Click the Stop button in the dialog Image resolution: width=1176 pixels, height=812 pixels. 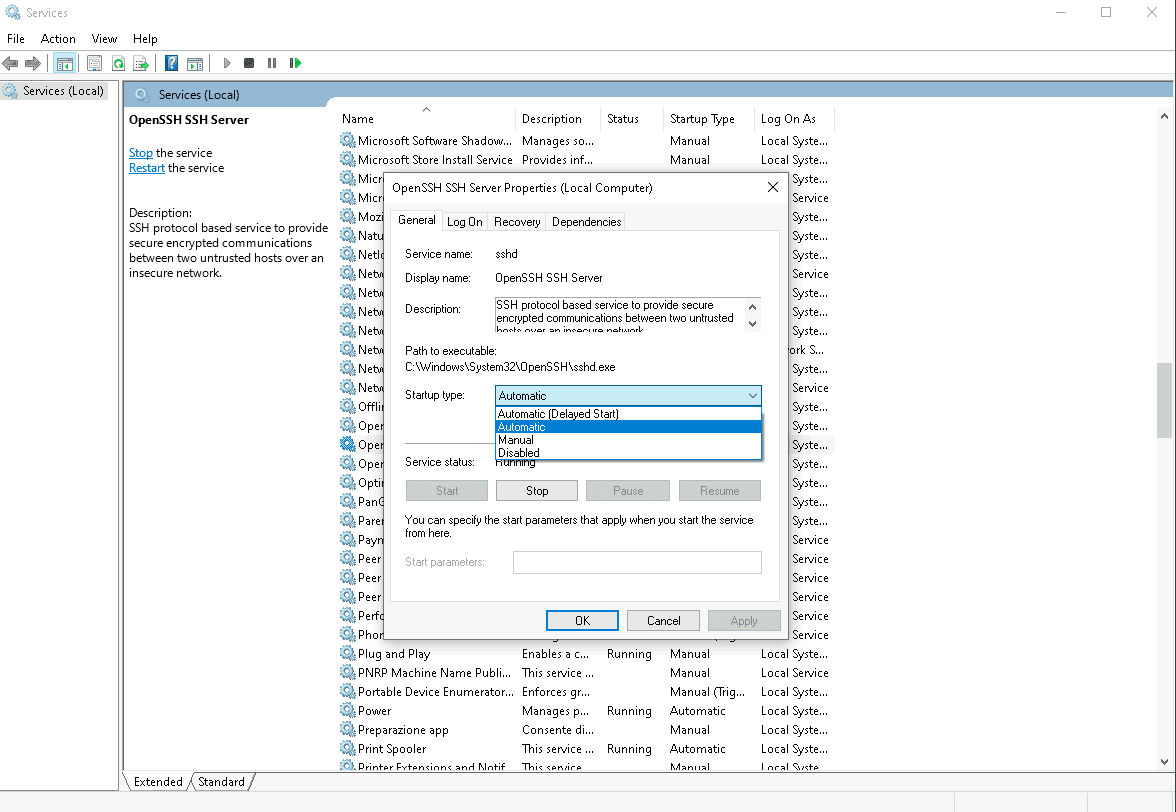click(x=537, y=490)
